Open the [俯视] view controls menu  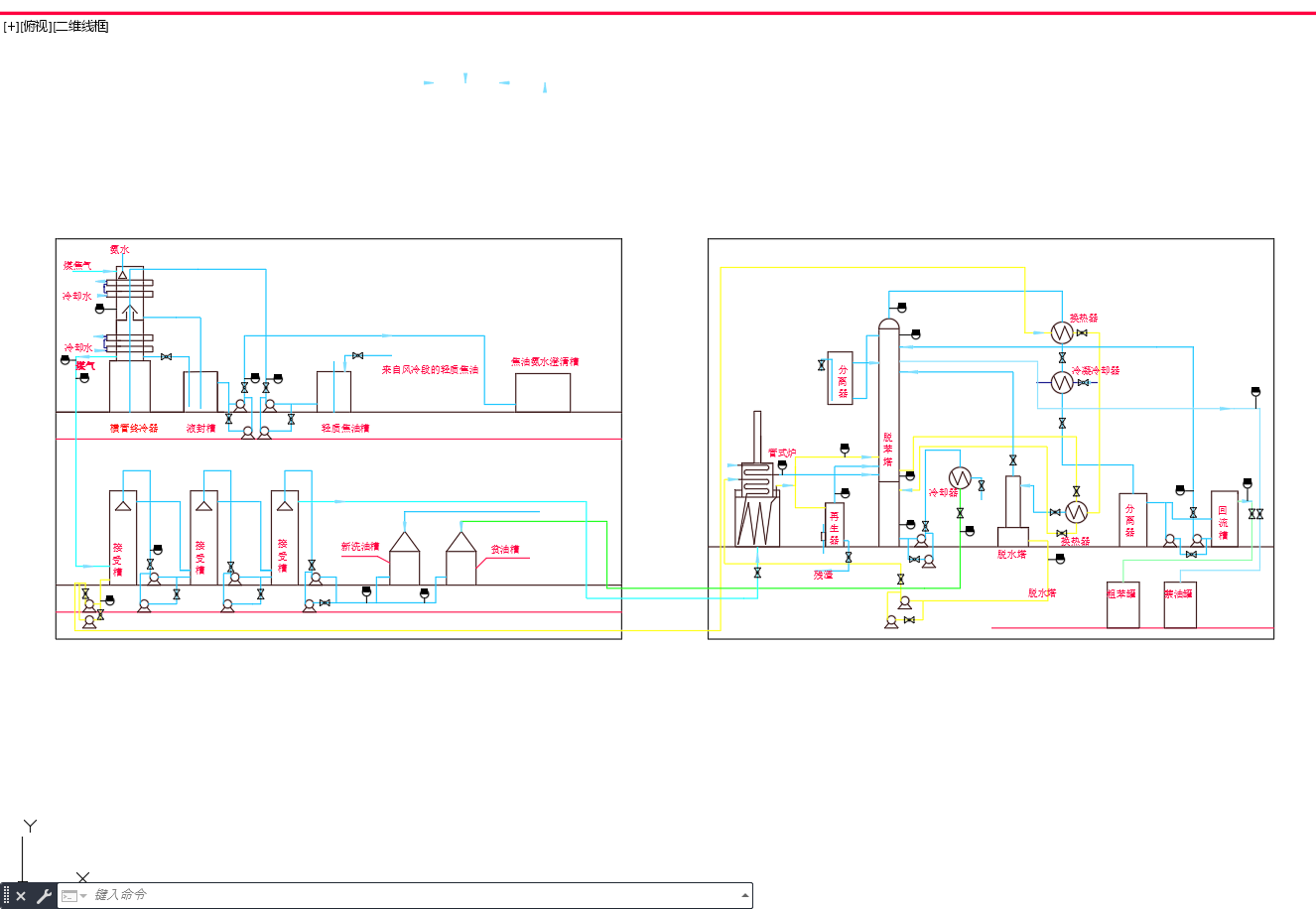[x=36, y=27]
